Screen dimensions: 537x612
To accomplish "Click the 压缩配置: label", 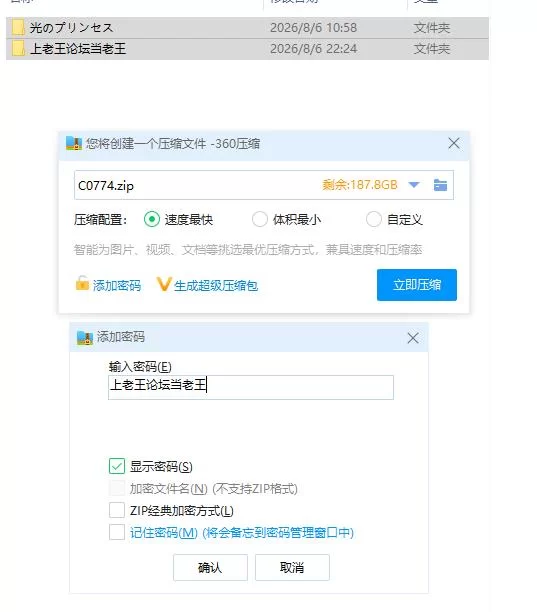I will [100, 220].
